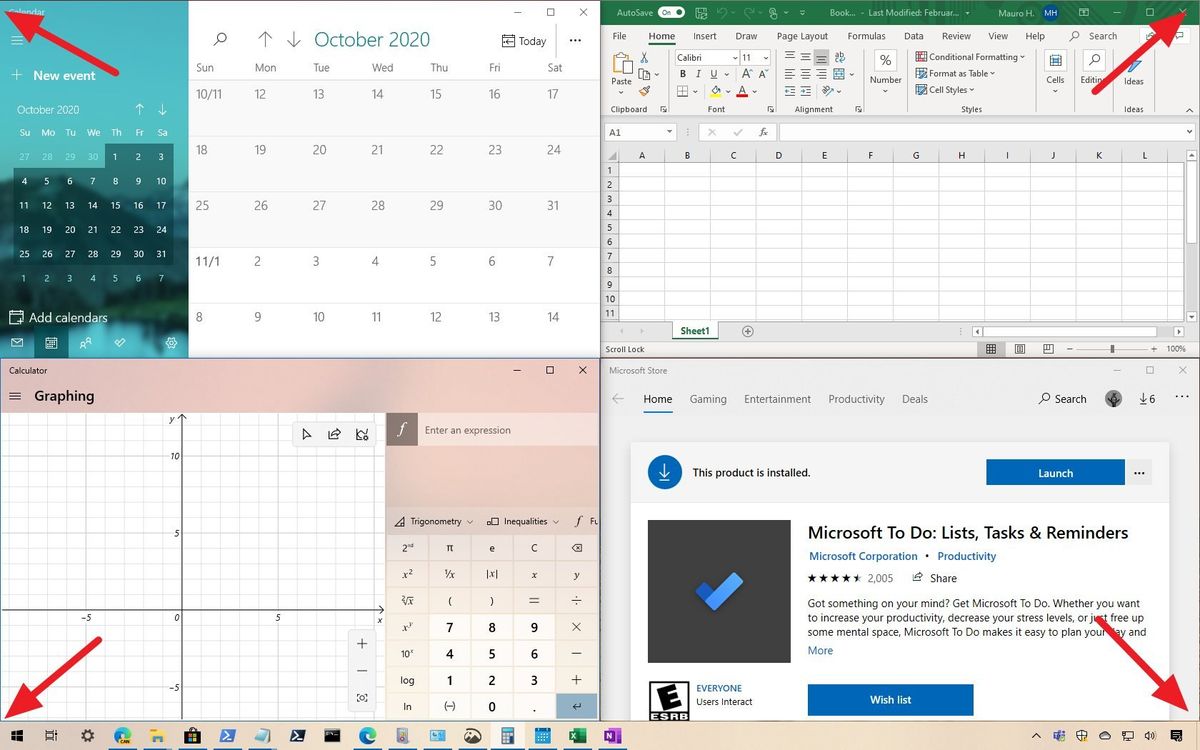
Task: Select the Format Painter in Excel
Action: click(x=647, y=93)
